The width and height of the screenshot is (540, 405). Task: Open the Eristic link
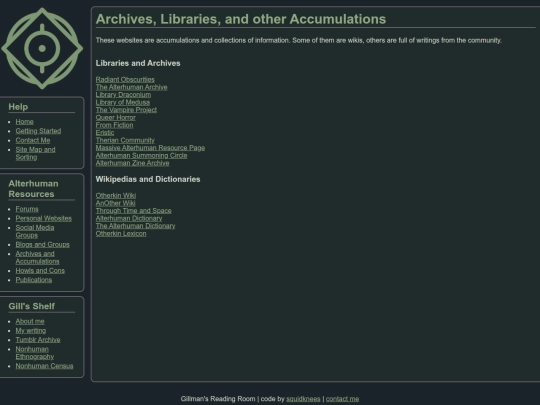click(105, 133)
